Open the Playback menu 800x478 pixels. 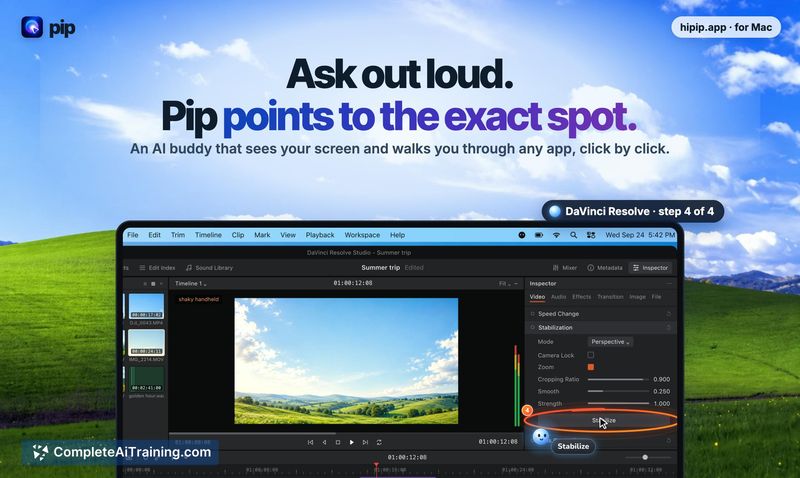point(320,235)
